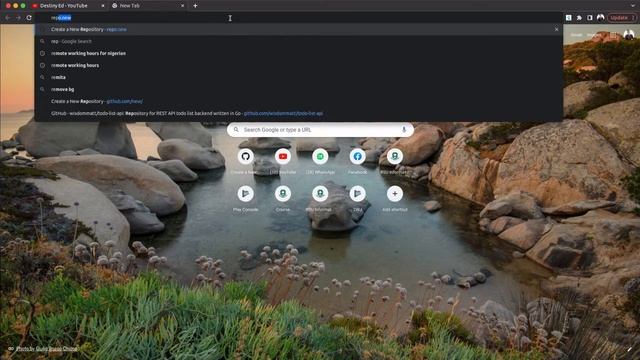The image size is (640, 360).
Task: Open the background photo credit link
Action: 47,349
